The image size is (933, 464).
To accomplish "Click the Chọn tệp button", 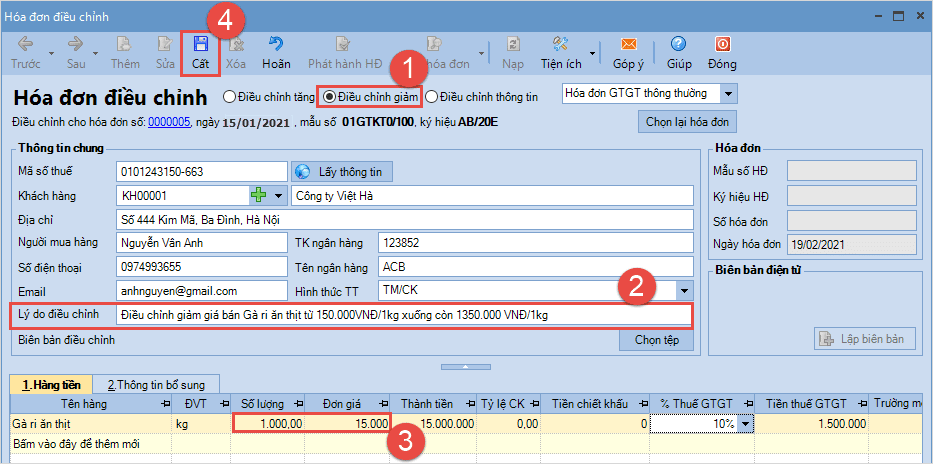I will click(656, 340).
